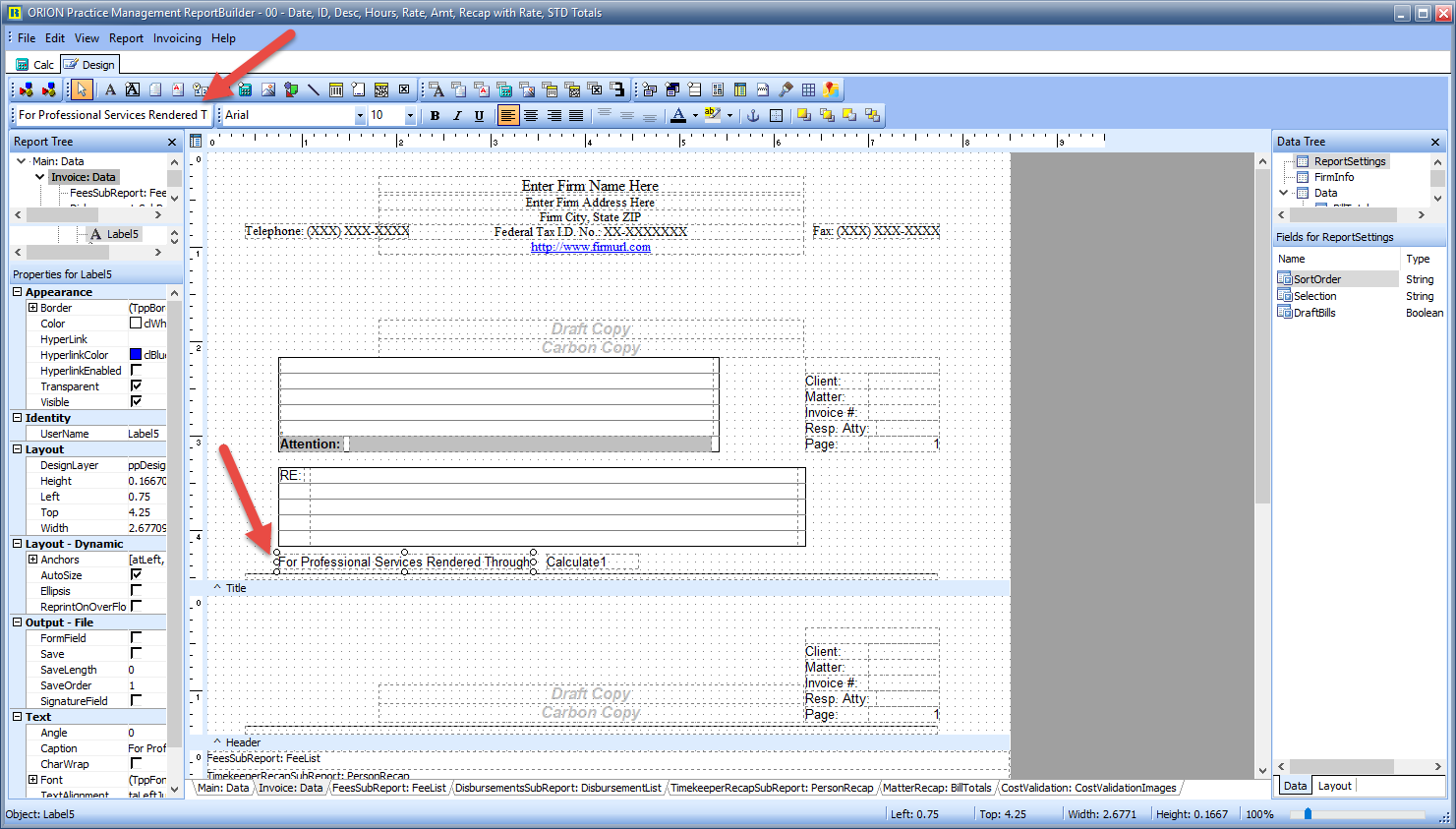
Task: Close the Data Tree panel
Action: coord(1435,143)
